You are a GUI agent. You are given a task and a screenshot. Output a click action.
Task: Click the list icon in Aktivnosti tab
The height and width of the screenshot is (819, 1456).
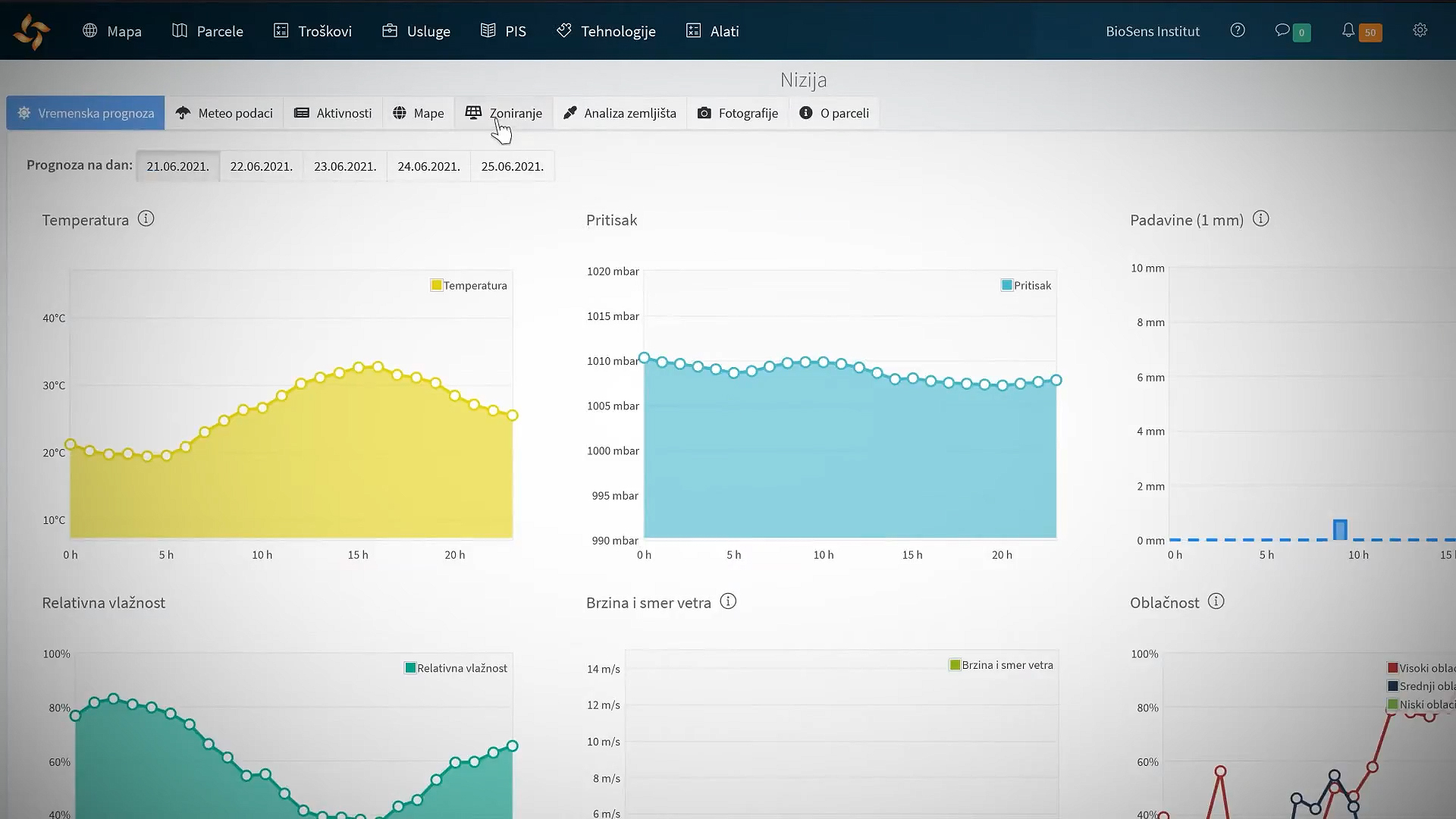pos(302,113)
